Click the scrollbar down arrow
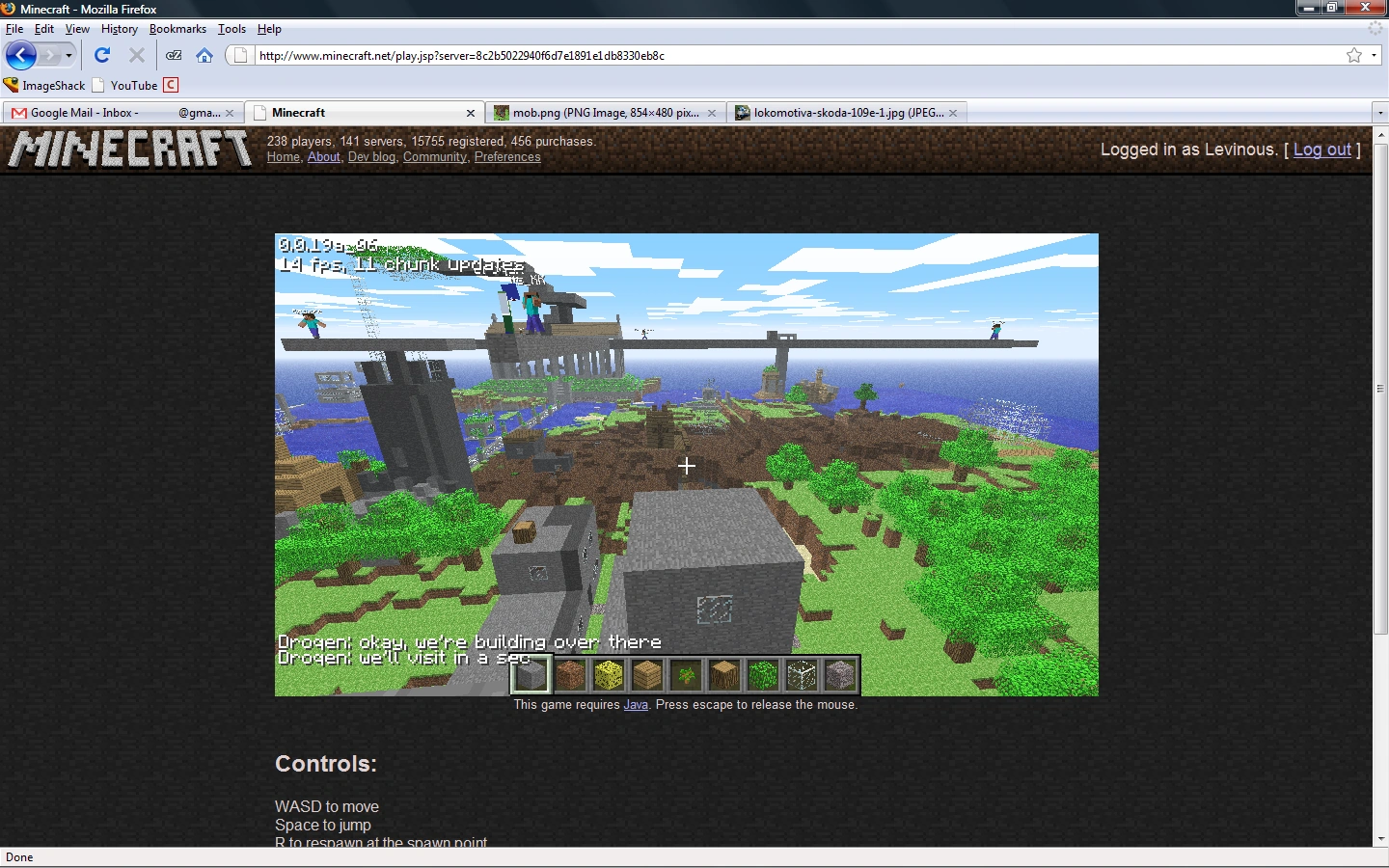The width and height of the screenshot is (1389, 868). (1380, 840)
